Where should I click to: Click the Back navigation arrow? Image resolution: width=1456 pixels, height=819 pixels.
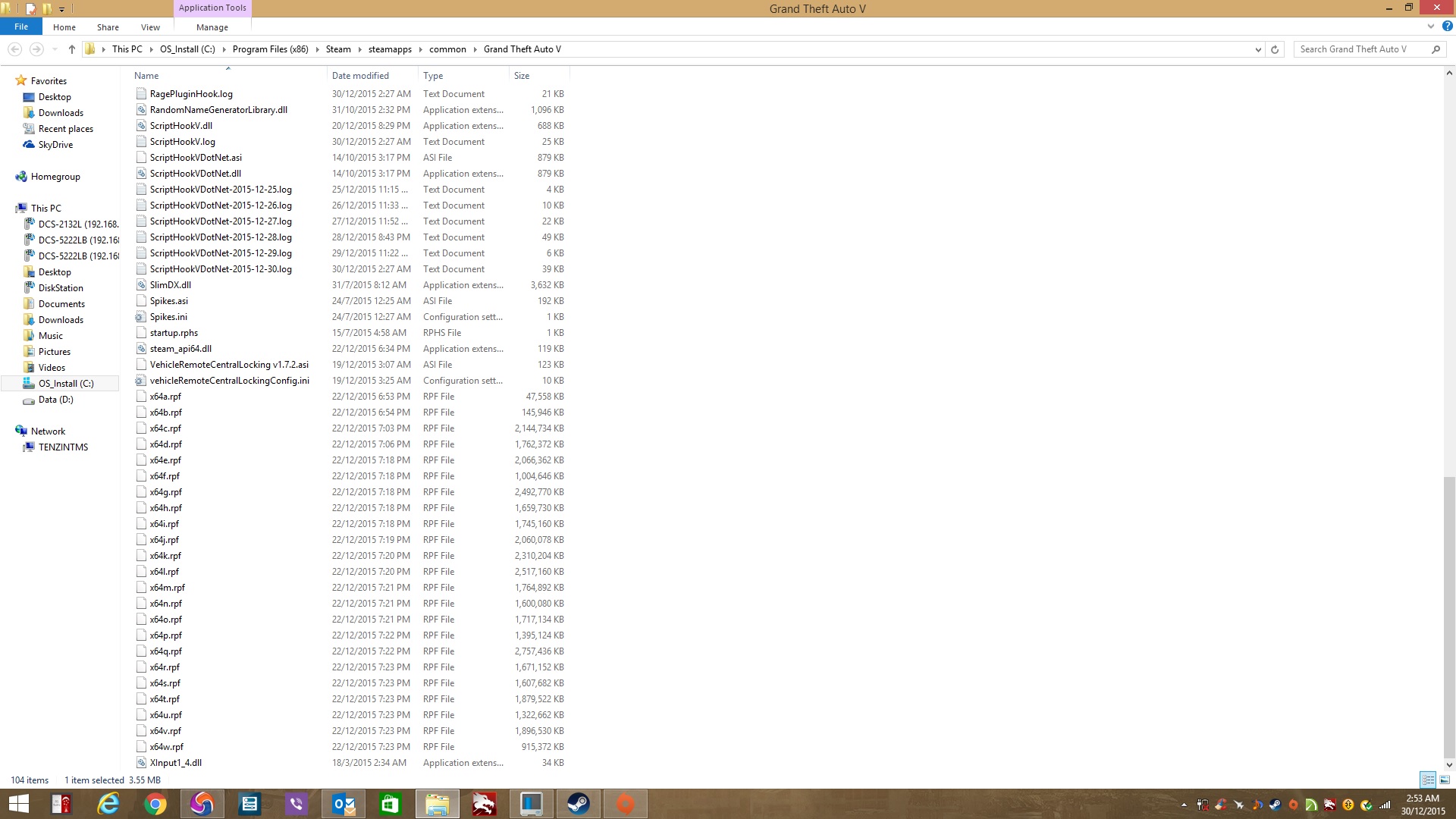coord(14,49)
